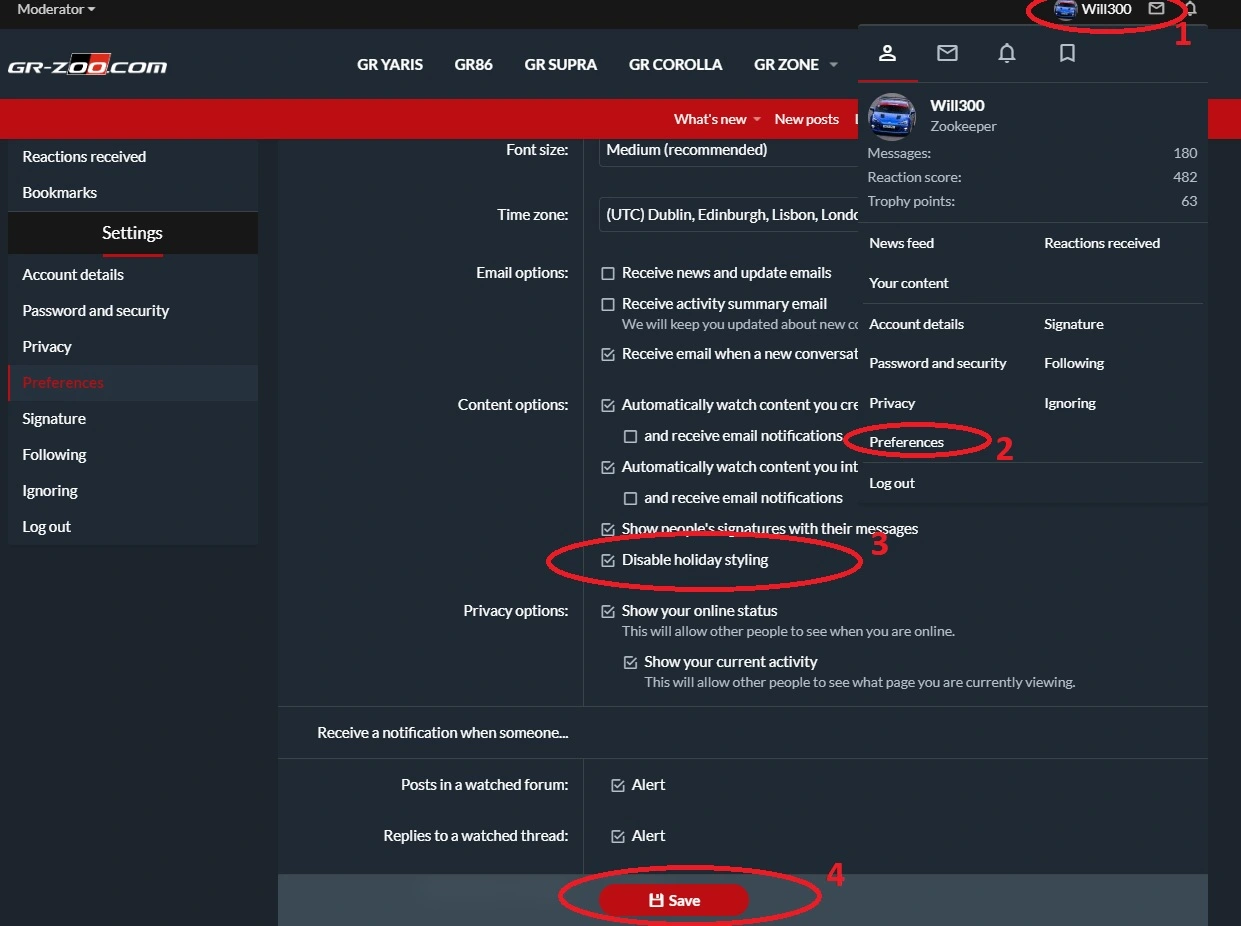Expand the GR ZONE navigation dropdown arrow
This screenshot has height=926, width=1241.
click(x=834, y=65)
